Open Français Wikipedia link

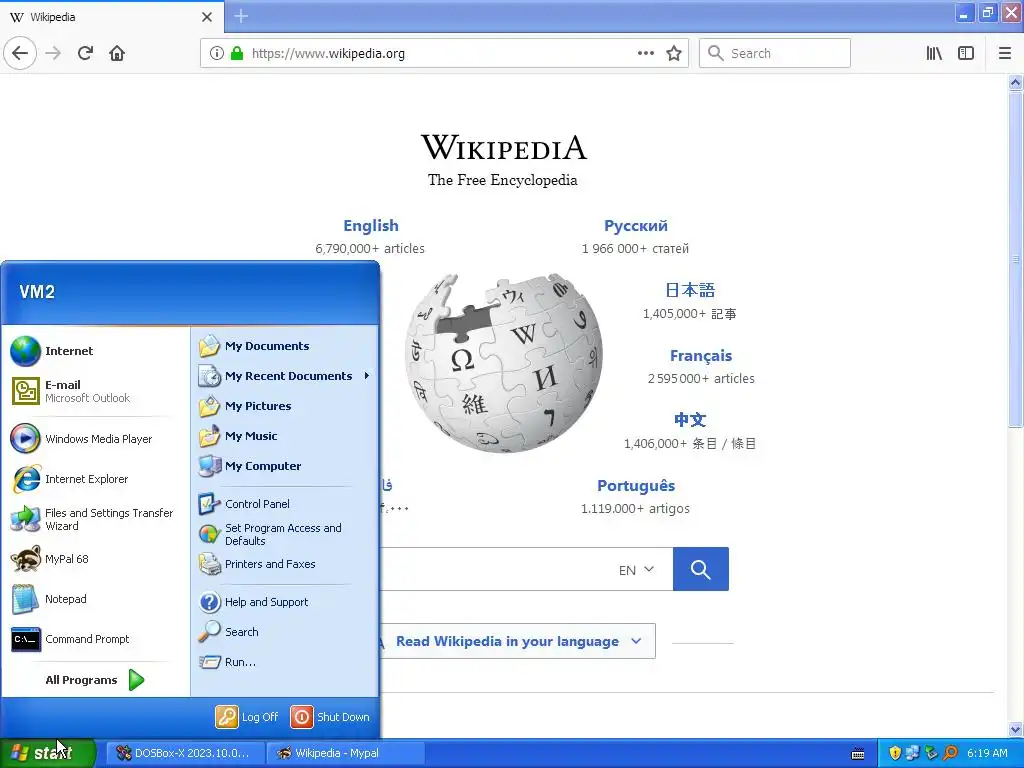click(701, 356)
